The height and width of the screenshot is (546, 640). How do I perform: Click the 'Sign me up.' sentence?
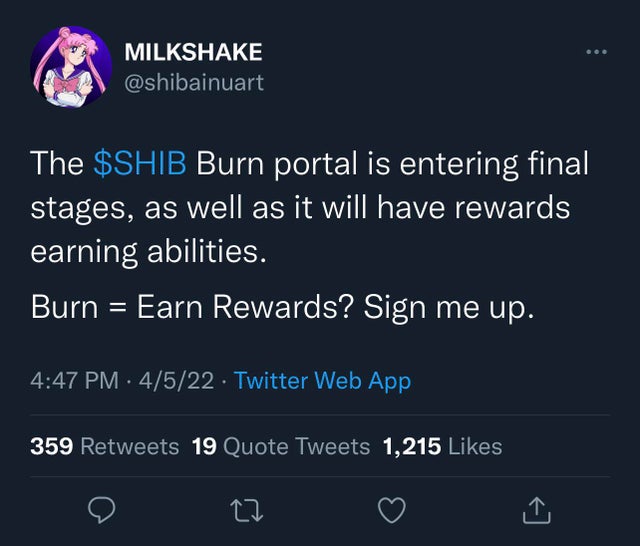[449, 307]
